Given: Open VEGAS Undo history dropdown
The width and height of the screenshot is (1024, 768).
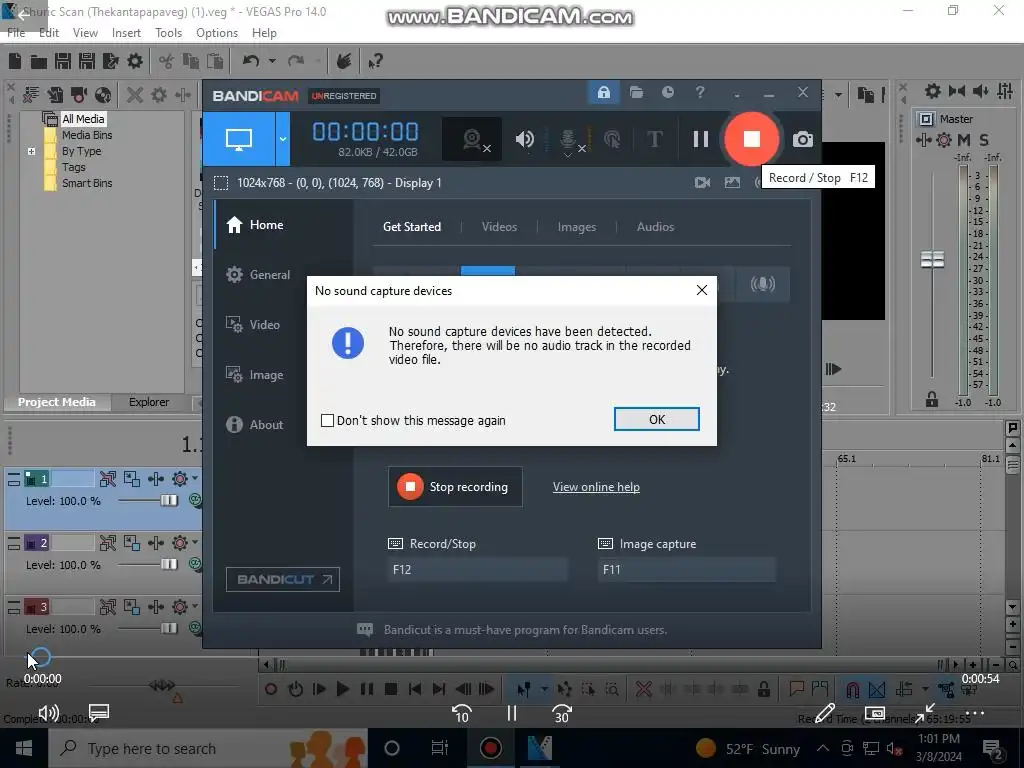Looking at the screenshot, I should pyautogui.click(x=272, y=61).
